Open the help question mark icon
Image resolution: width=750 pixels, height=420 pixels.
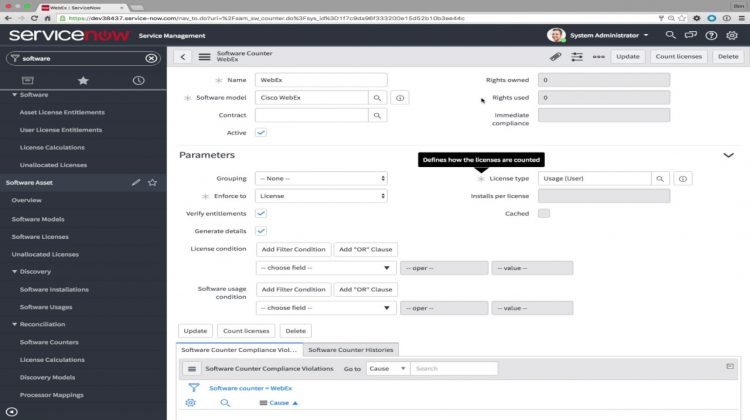tap(711, 35)
